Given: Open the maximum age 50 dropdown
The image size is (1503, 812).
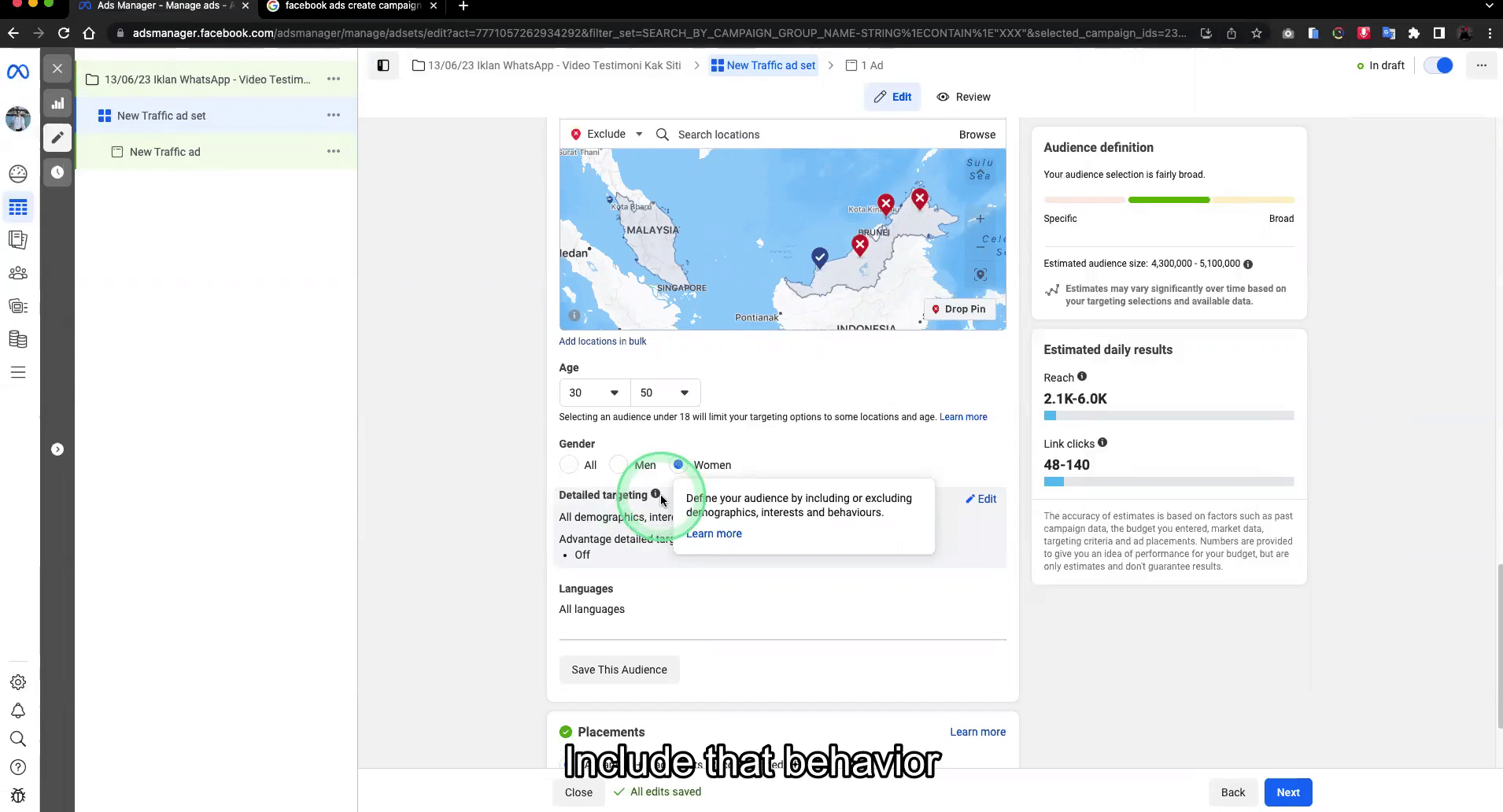Looking at the screenshot, I should 665,393.
